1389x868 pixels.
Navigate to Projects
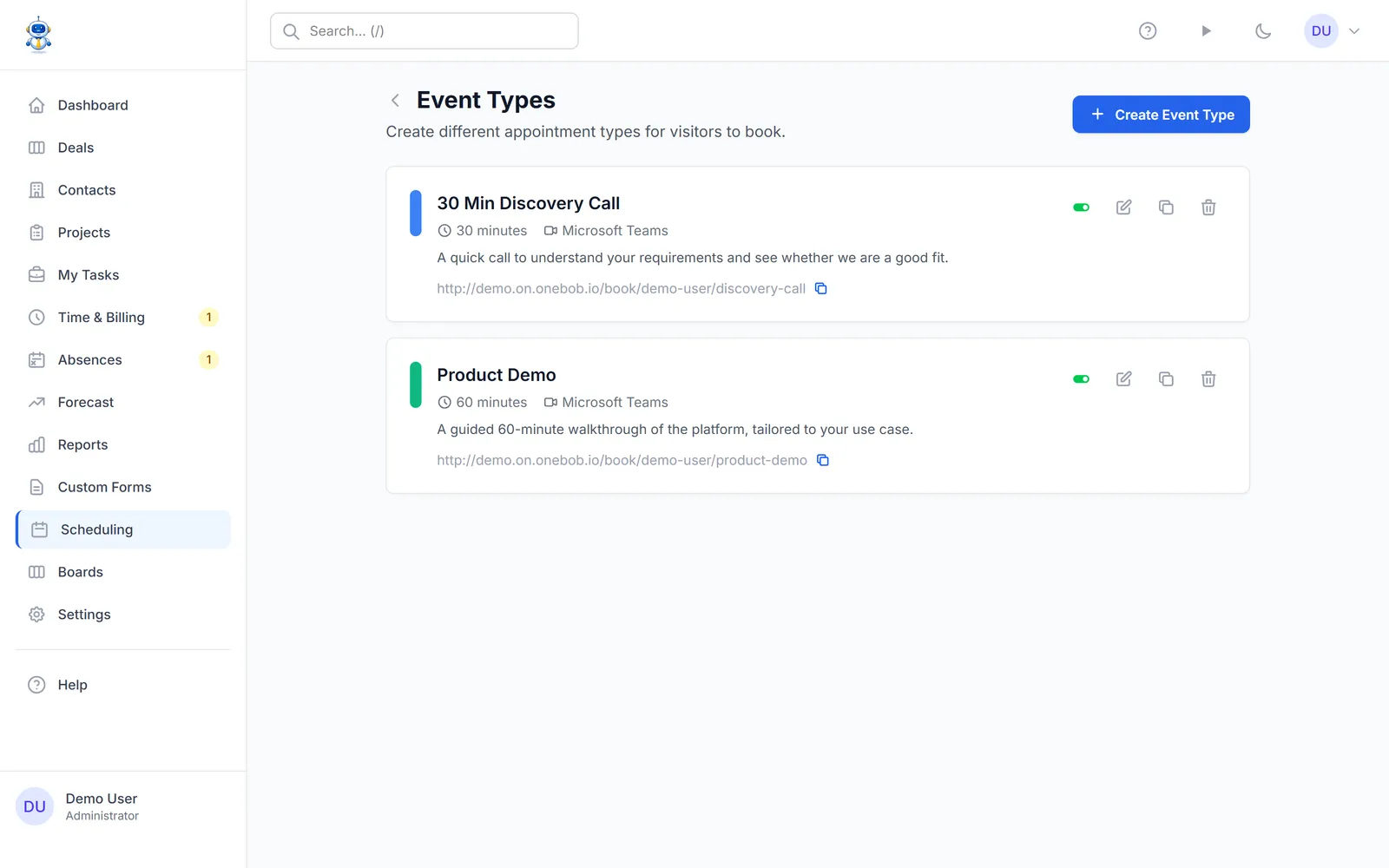click(x=123, y=233)
